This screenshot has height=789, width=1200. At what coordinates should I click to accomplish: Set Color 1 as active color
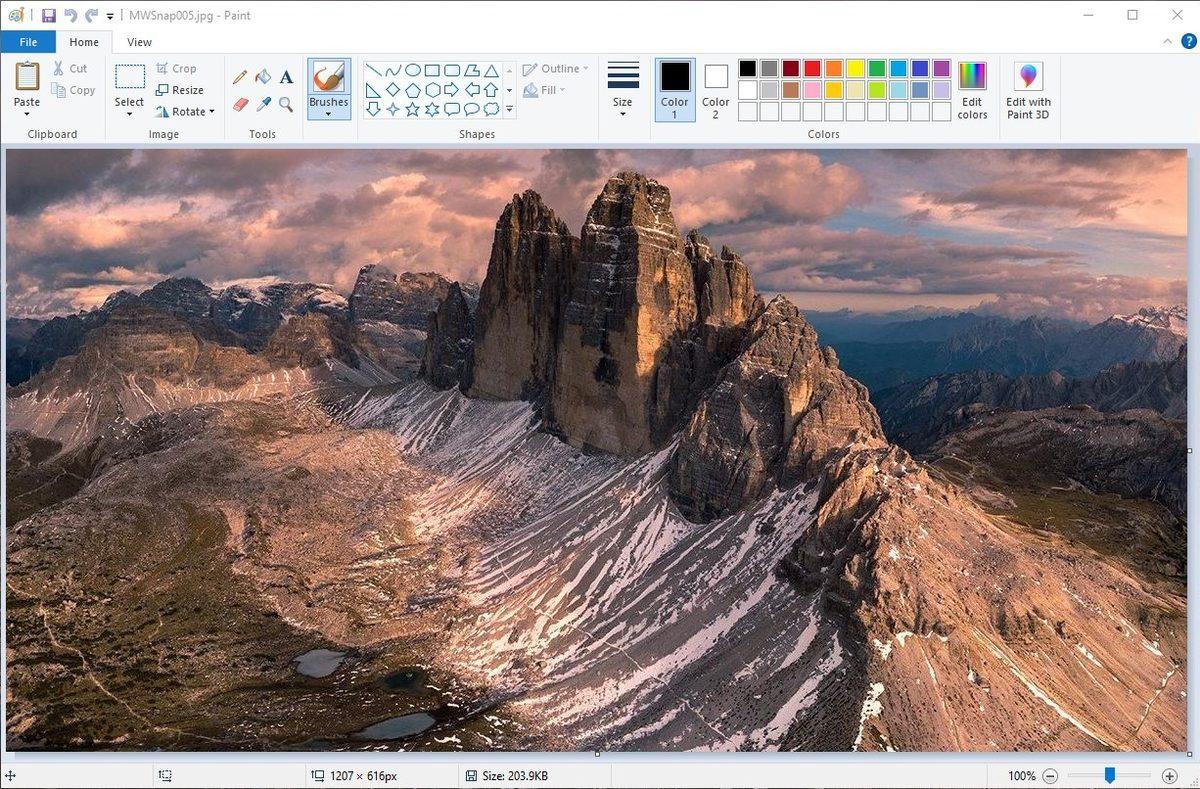pos(674,90)
